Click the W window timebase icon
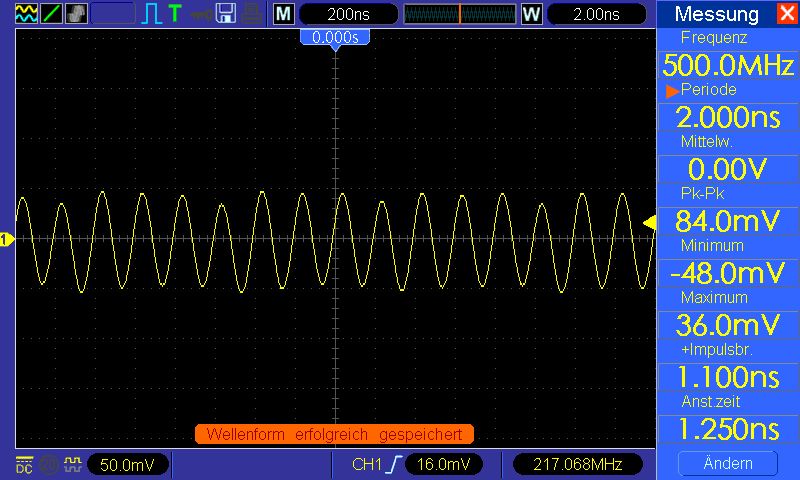This screenshot has height=480, width=800. pyautogui.click(x=531, y=14)
